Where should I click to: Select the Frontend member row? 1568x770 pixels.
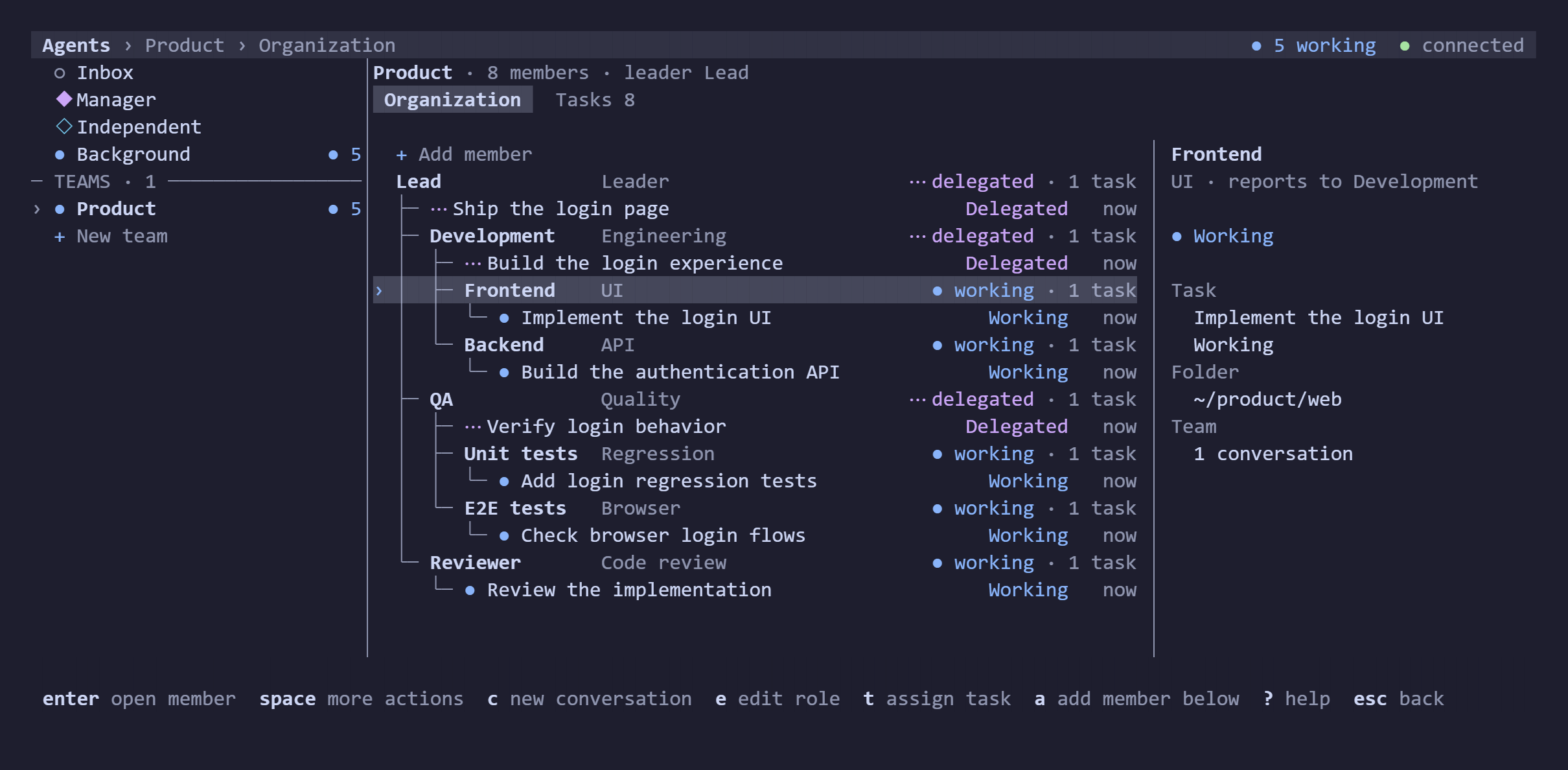(755, 290)
